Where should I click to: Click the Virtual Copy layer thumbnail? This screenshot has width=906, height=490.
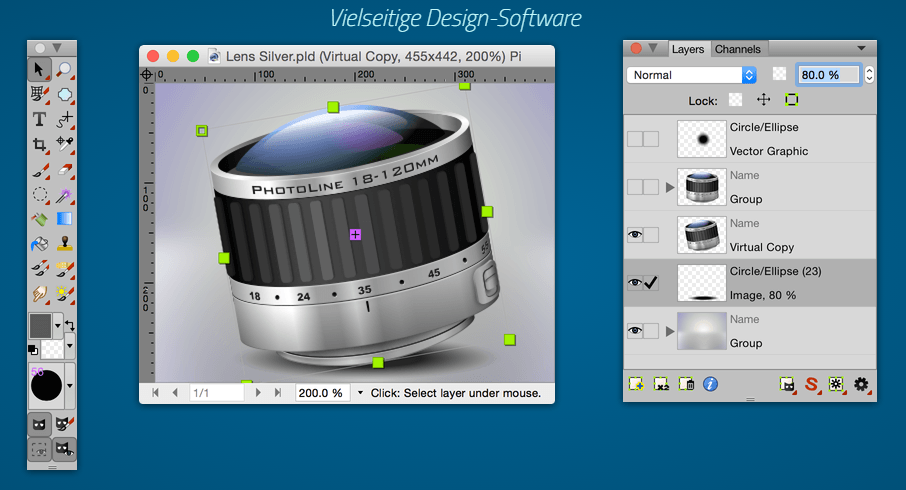tap(701, 235)
